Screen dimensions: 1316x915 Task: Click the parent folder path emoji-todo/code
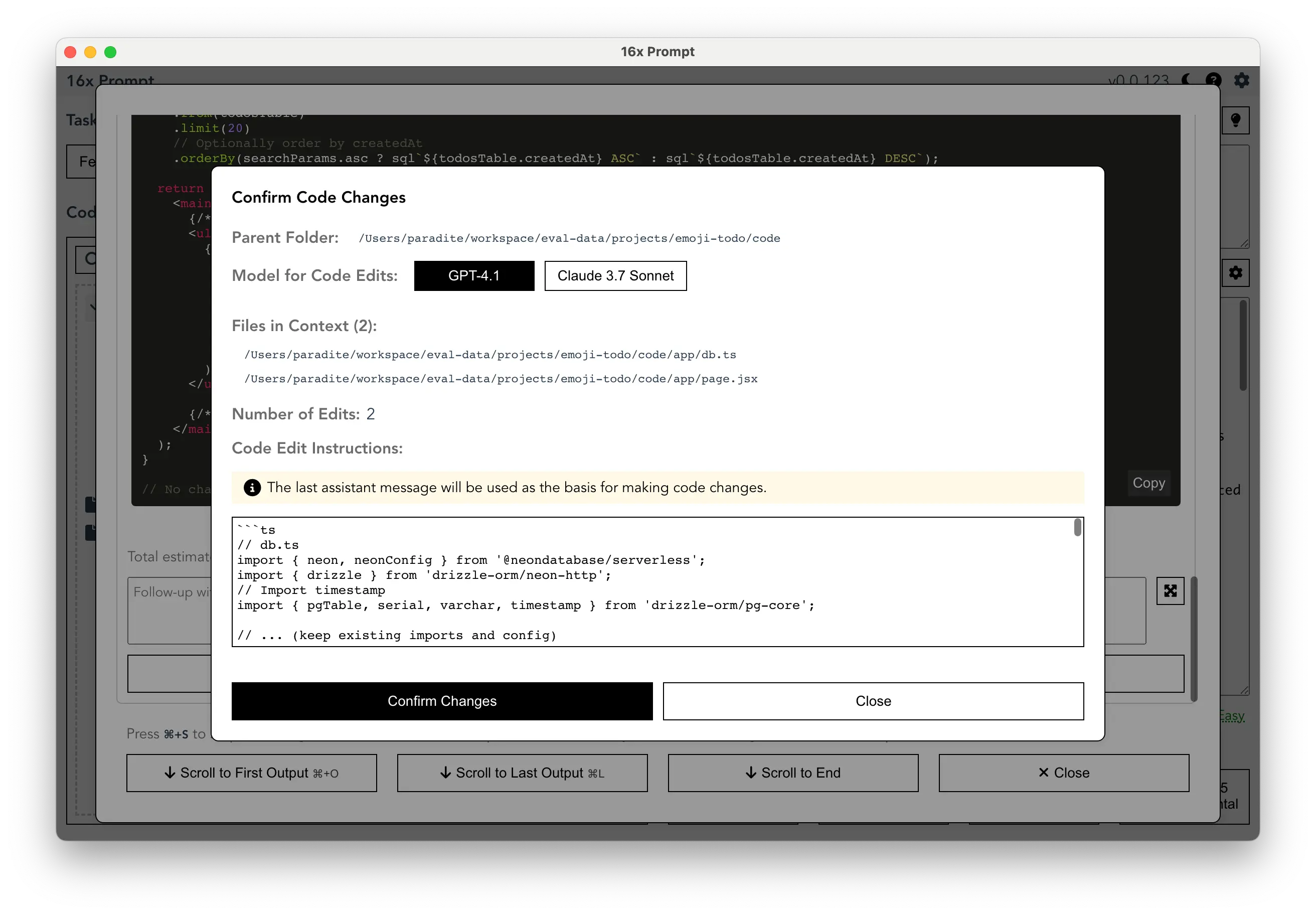[x=569, y=238]
